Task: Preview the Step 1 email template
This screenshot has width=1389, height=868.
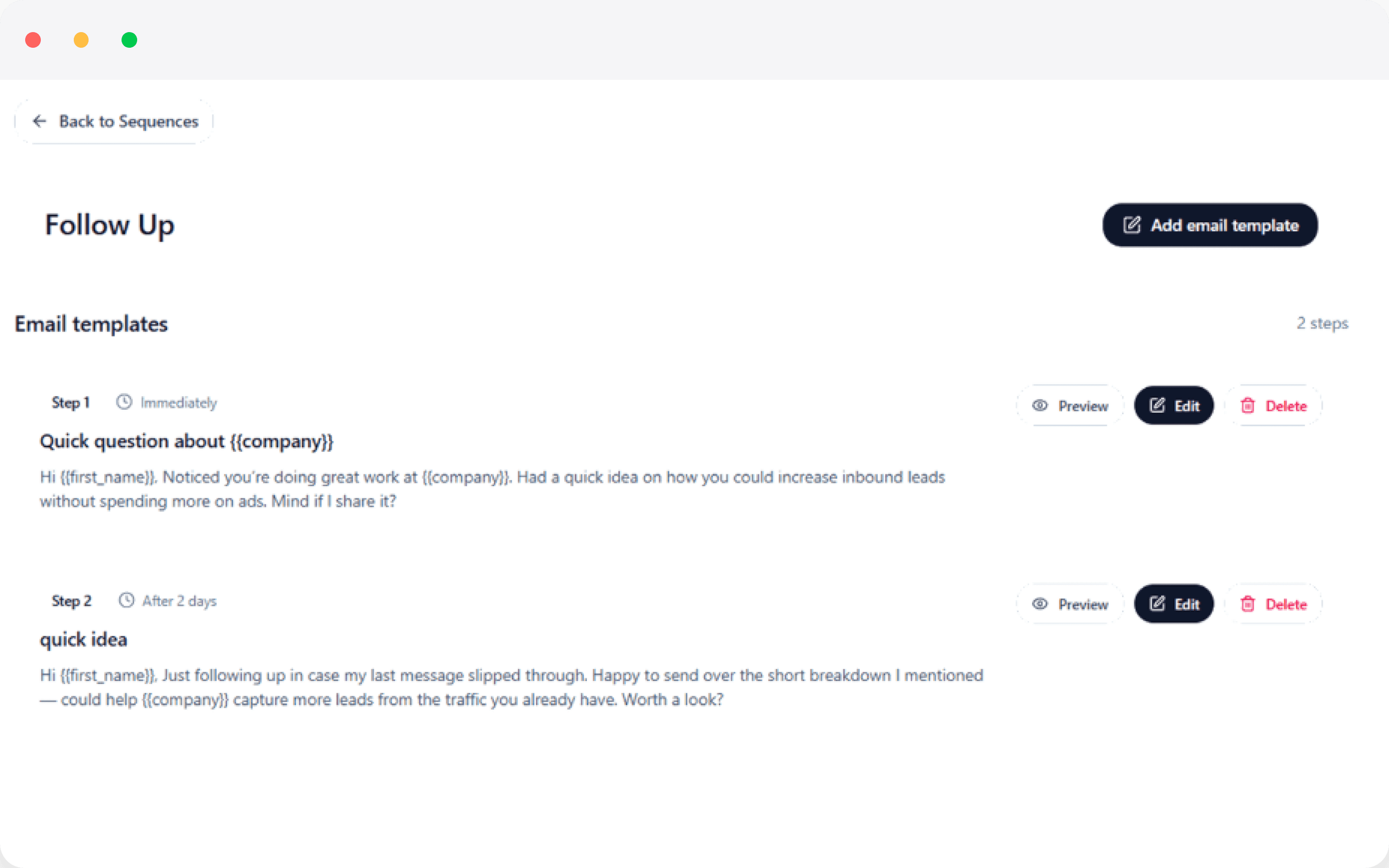Action: (1070, 405)
